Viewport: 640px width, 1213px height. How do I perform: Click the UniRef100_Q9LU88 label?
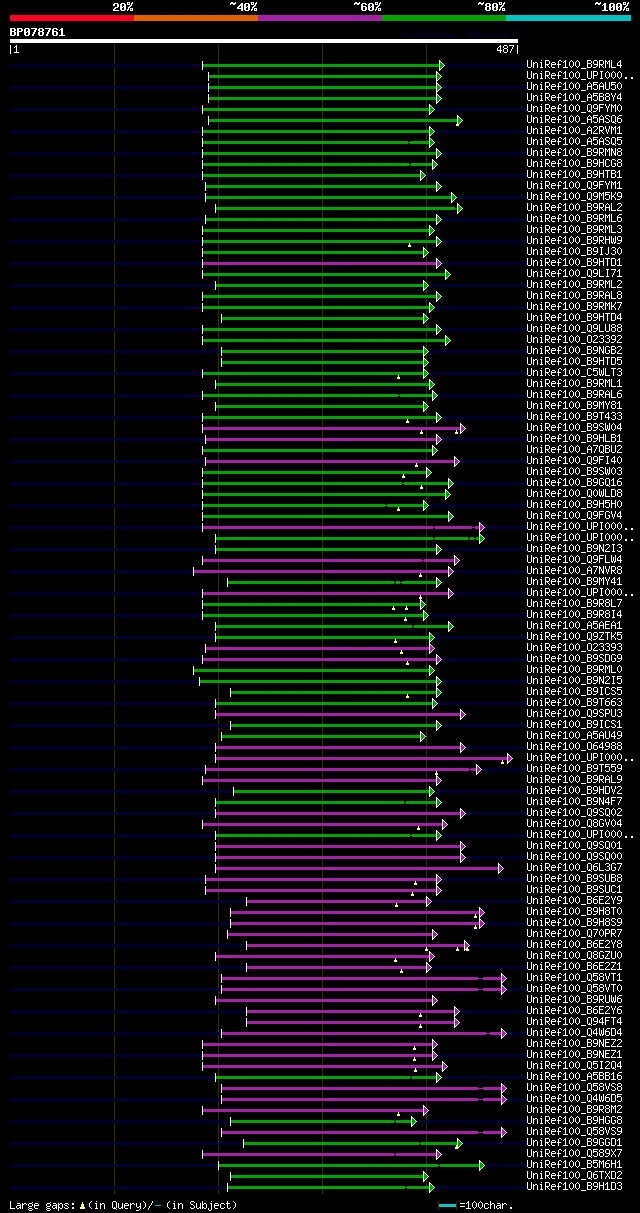pyautogui.click(x=574, y=329)
